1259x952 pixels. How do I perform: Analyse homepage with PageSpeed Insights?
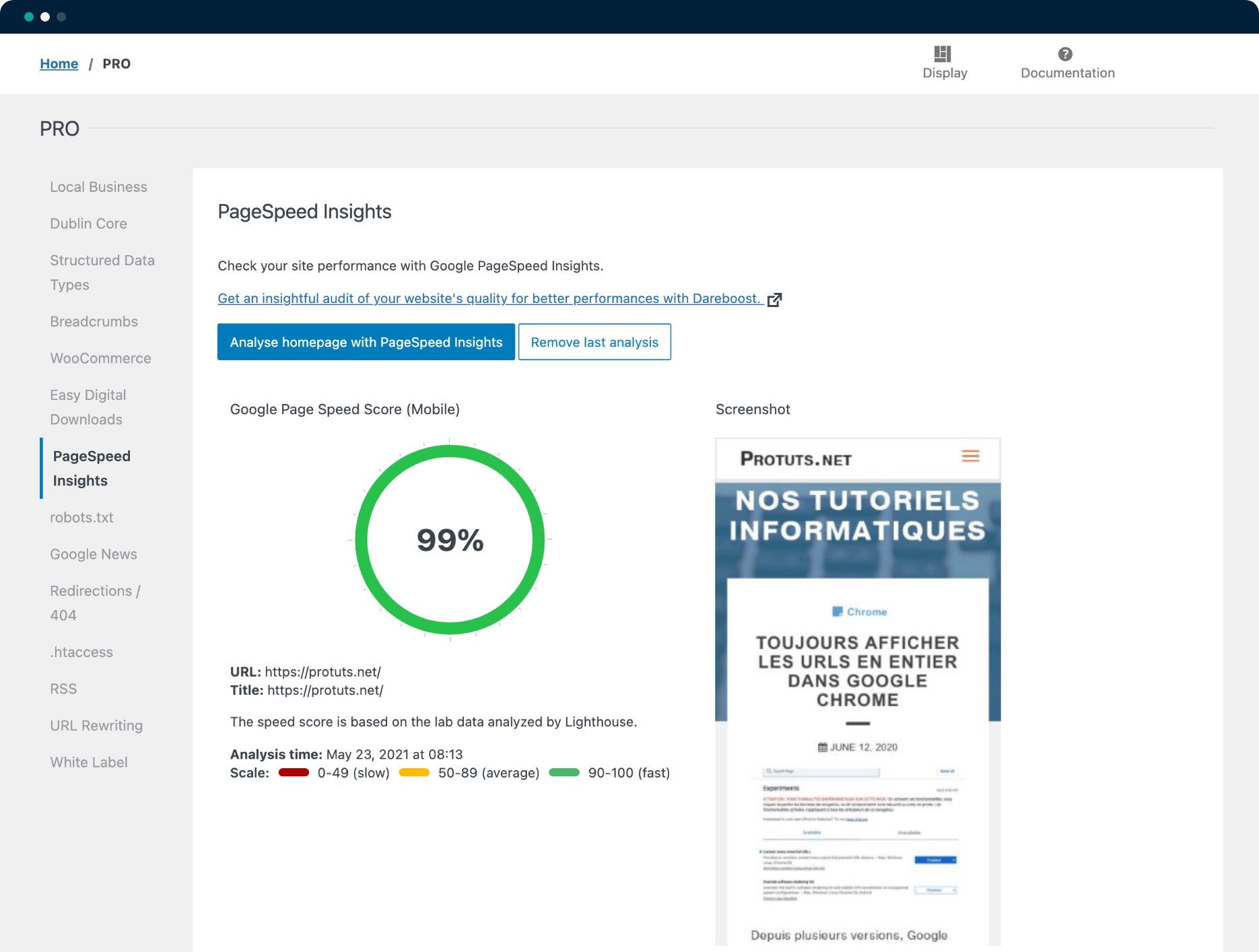click(x=366, y=342)
